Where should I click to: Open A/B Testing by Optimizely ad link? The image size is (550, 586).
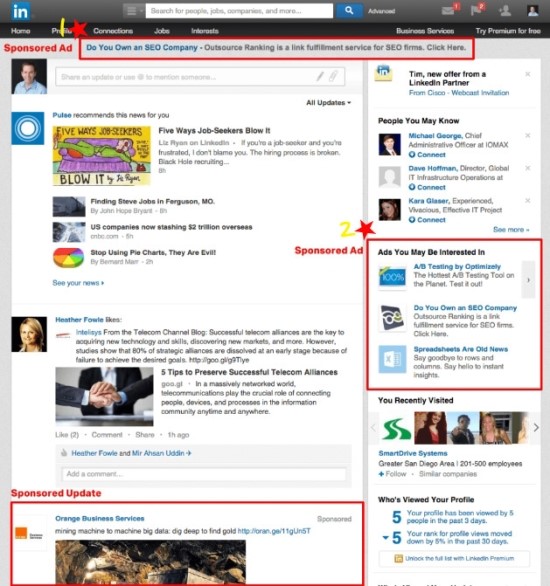[x=457, y=266]
